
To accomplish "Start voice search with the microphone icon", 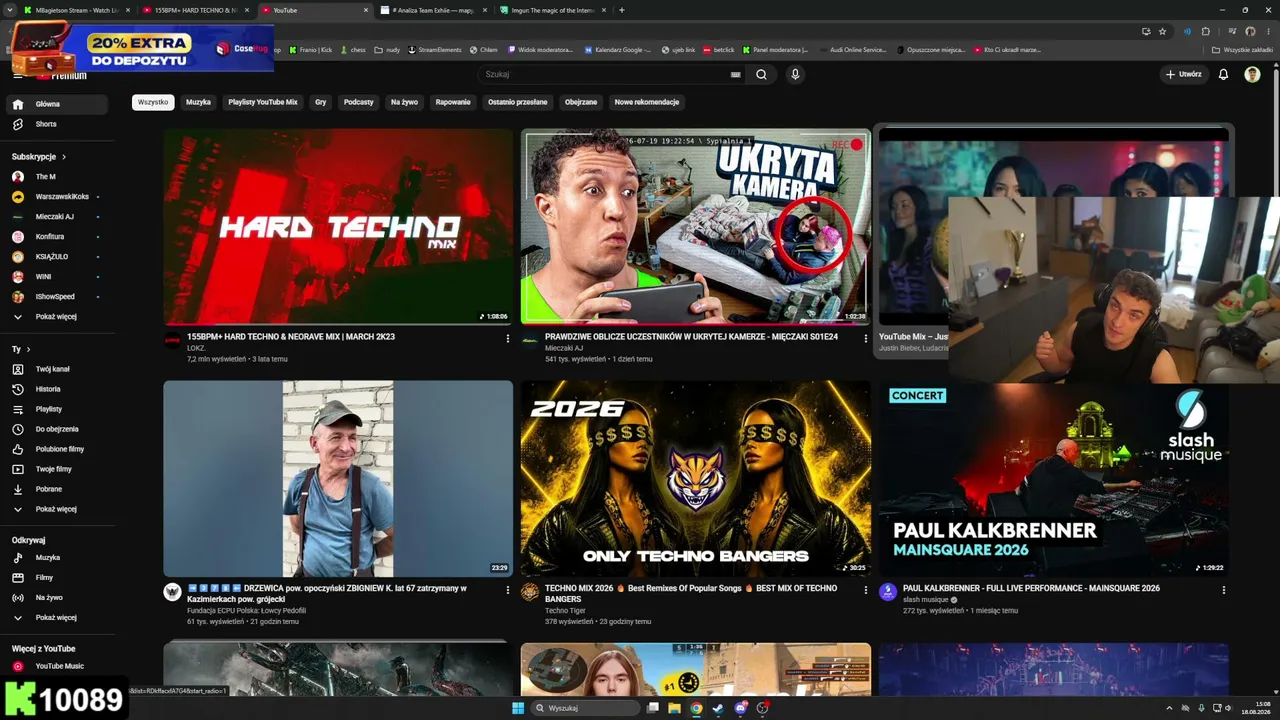I will (795, 74).
